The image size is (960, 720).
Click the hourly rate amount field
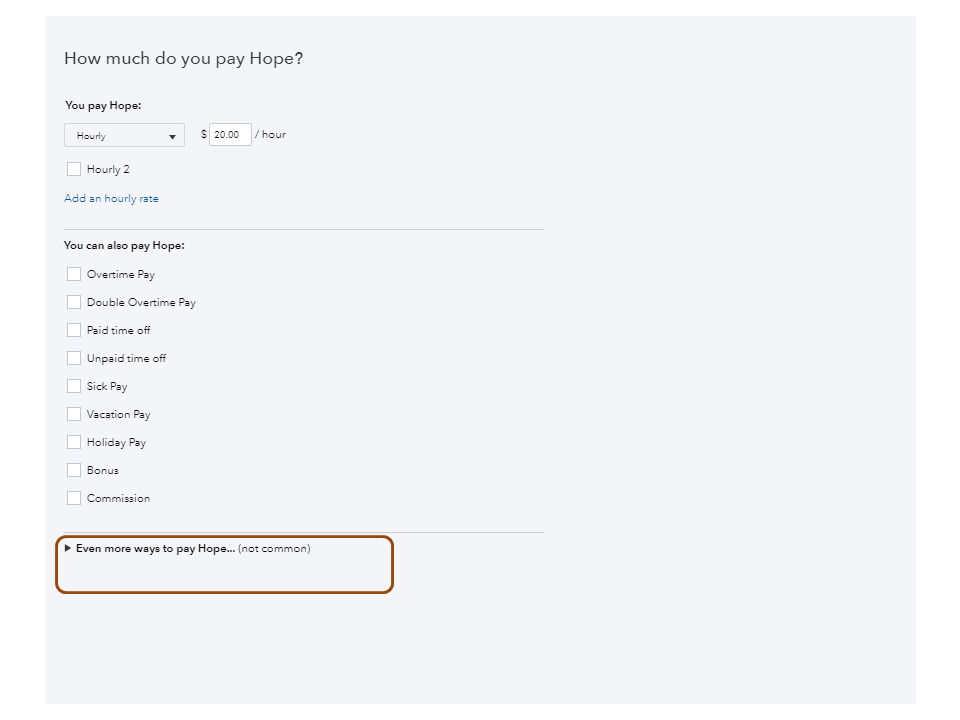click(230, 134)
